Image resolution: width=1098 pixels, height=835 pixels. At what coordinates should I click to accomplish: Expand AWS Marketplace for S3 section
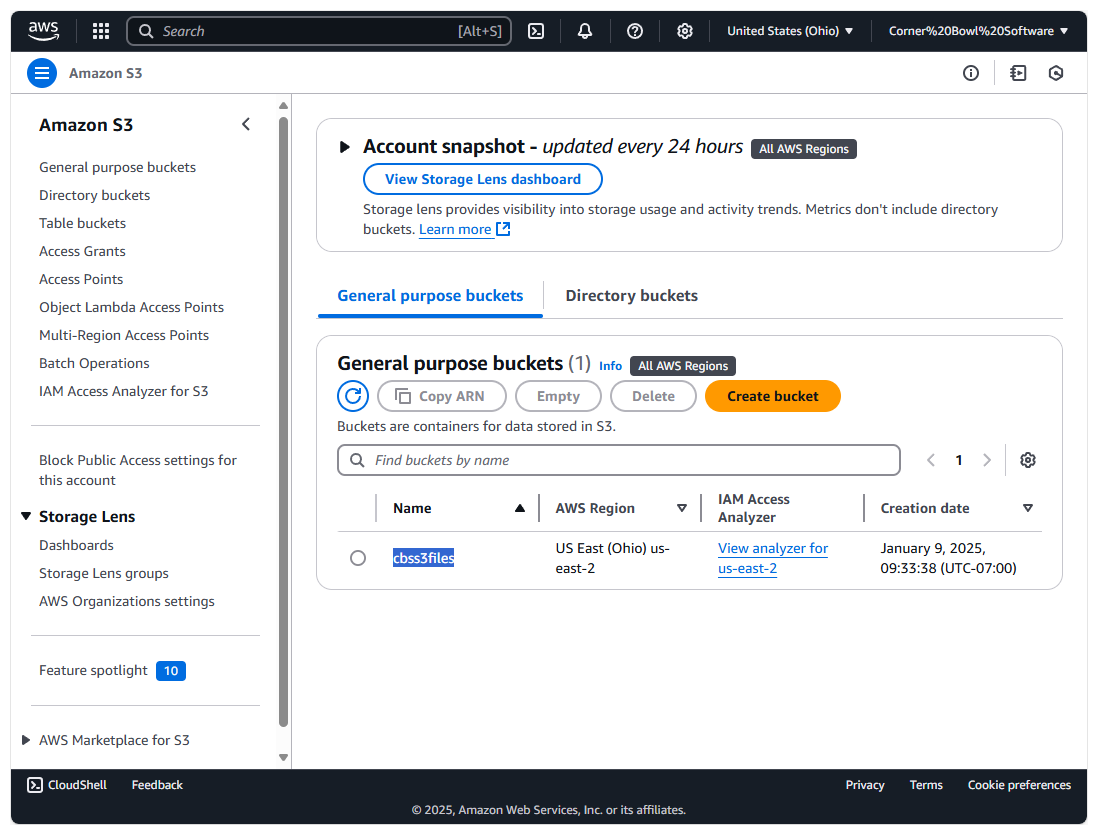pyautogui.click(x=26, y=740)
